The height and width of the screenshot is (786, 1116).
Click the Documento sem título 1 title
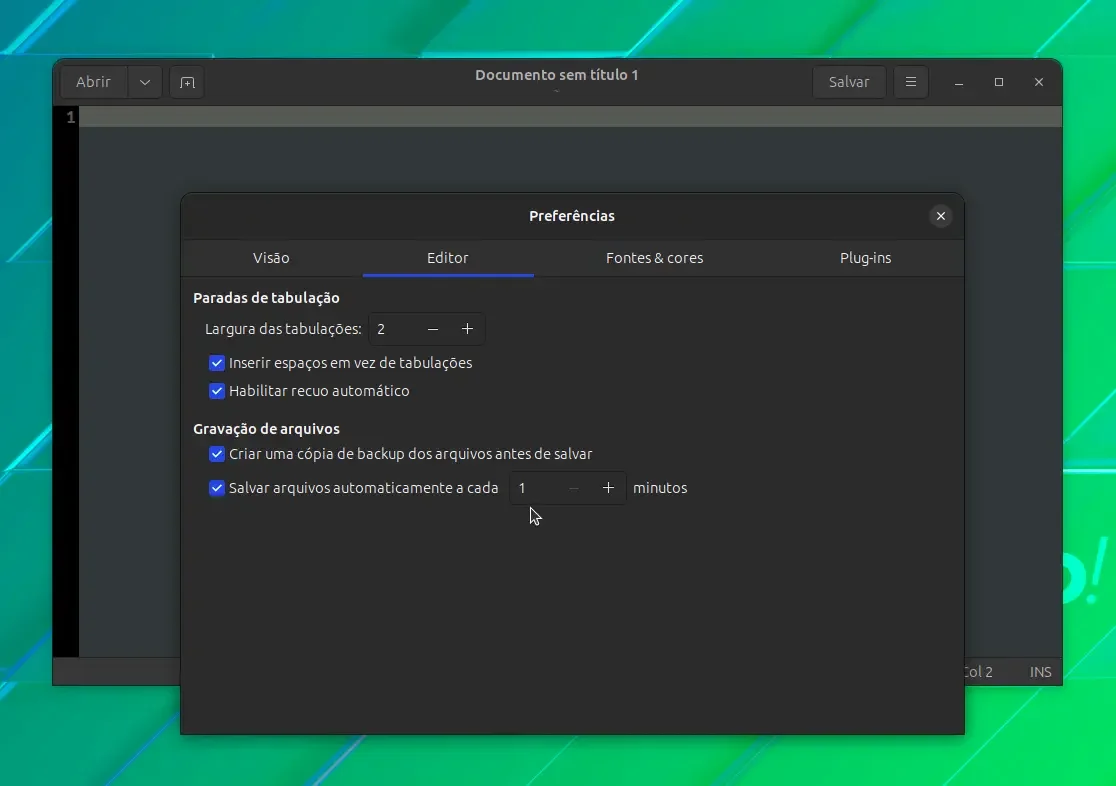point(557,75)
